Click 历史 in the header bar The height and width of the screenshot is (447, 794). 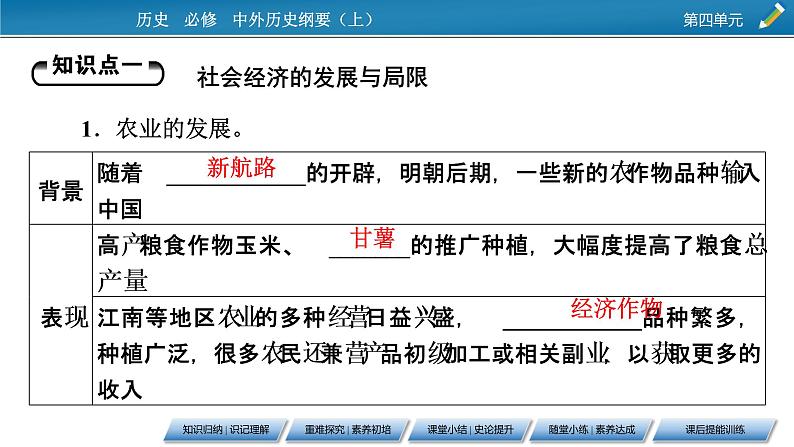point(151,20)
